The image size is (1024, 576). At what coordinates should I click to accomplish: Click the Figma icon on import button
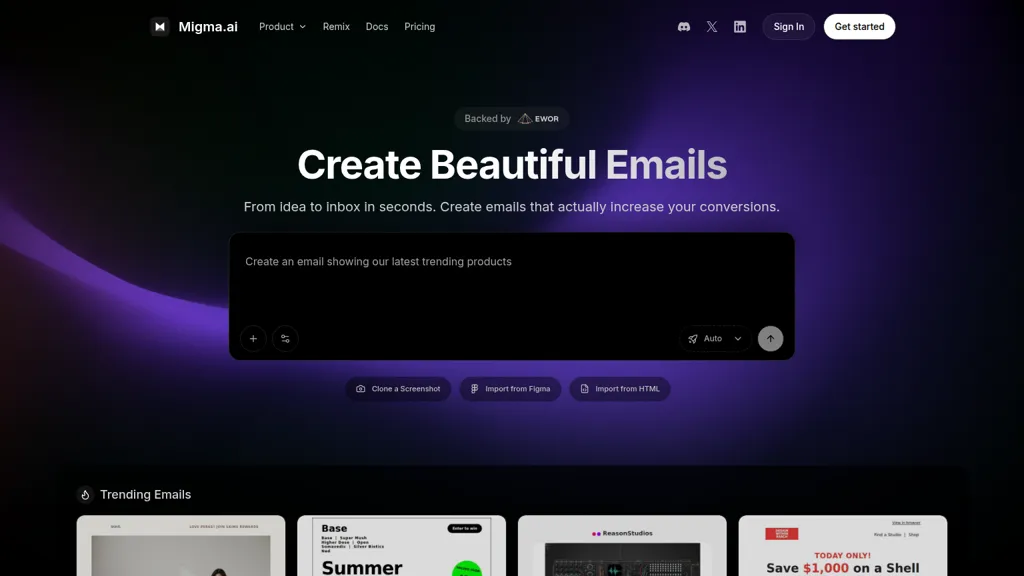(x=473, y=389)
